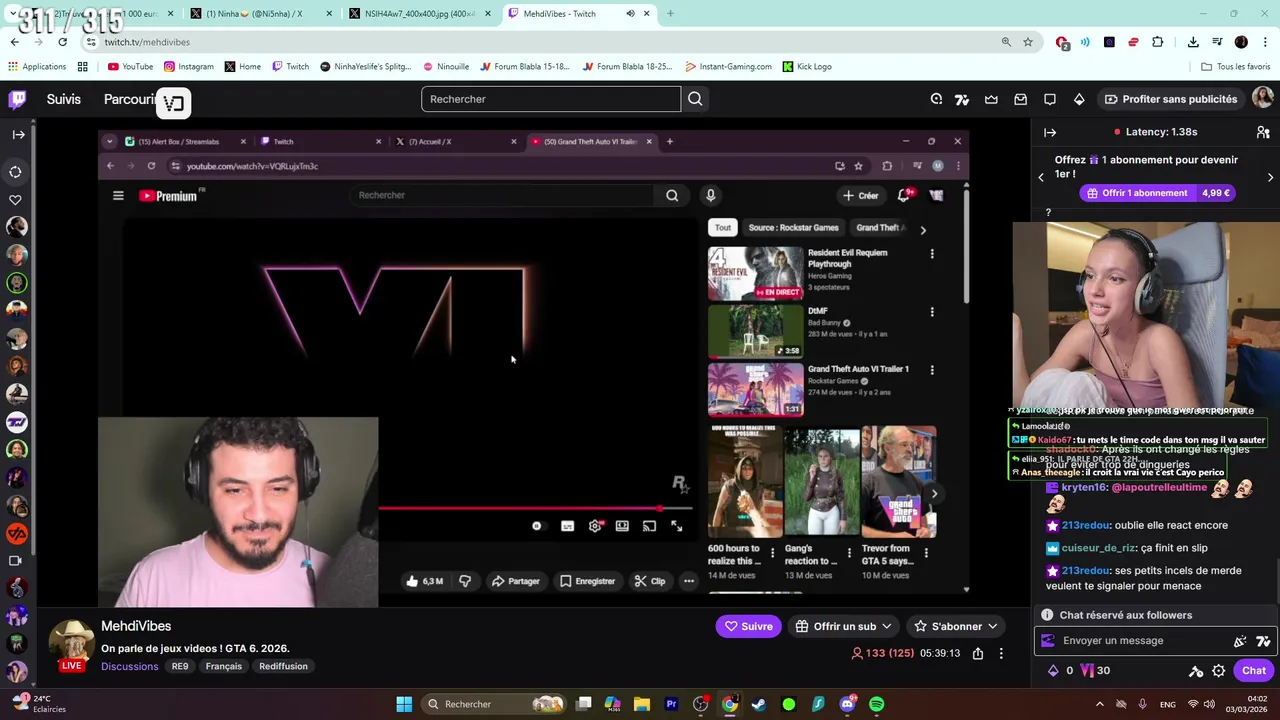The width and height of the screenshot is (1280, 720).
Task: Open the community users icon in chat header
Action: (x=1263, y=132)
